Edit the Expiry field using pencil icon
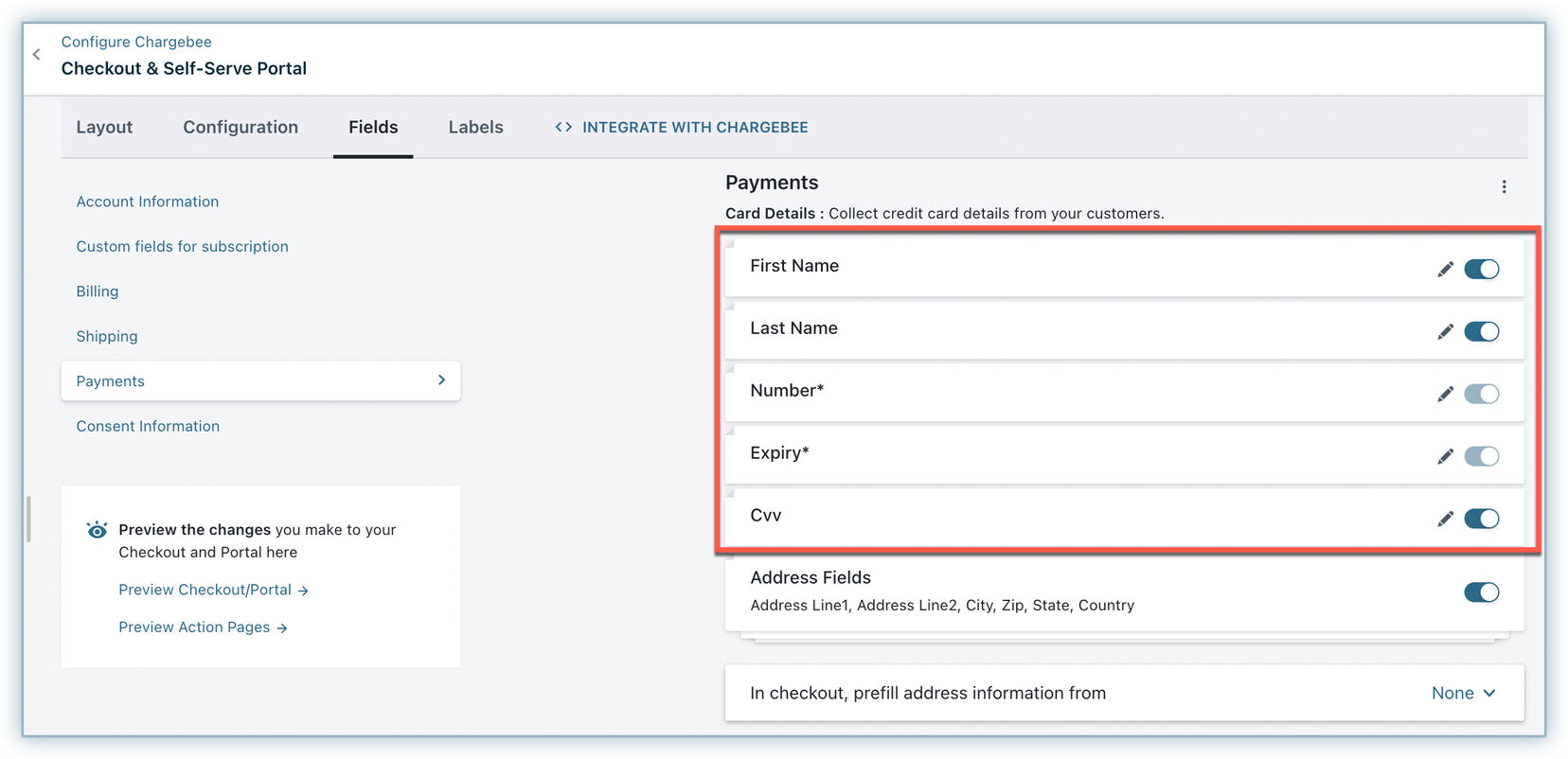The image size is (1568, 759). pos(1445,457)
